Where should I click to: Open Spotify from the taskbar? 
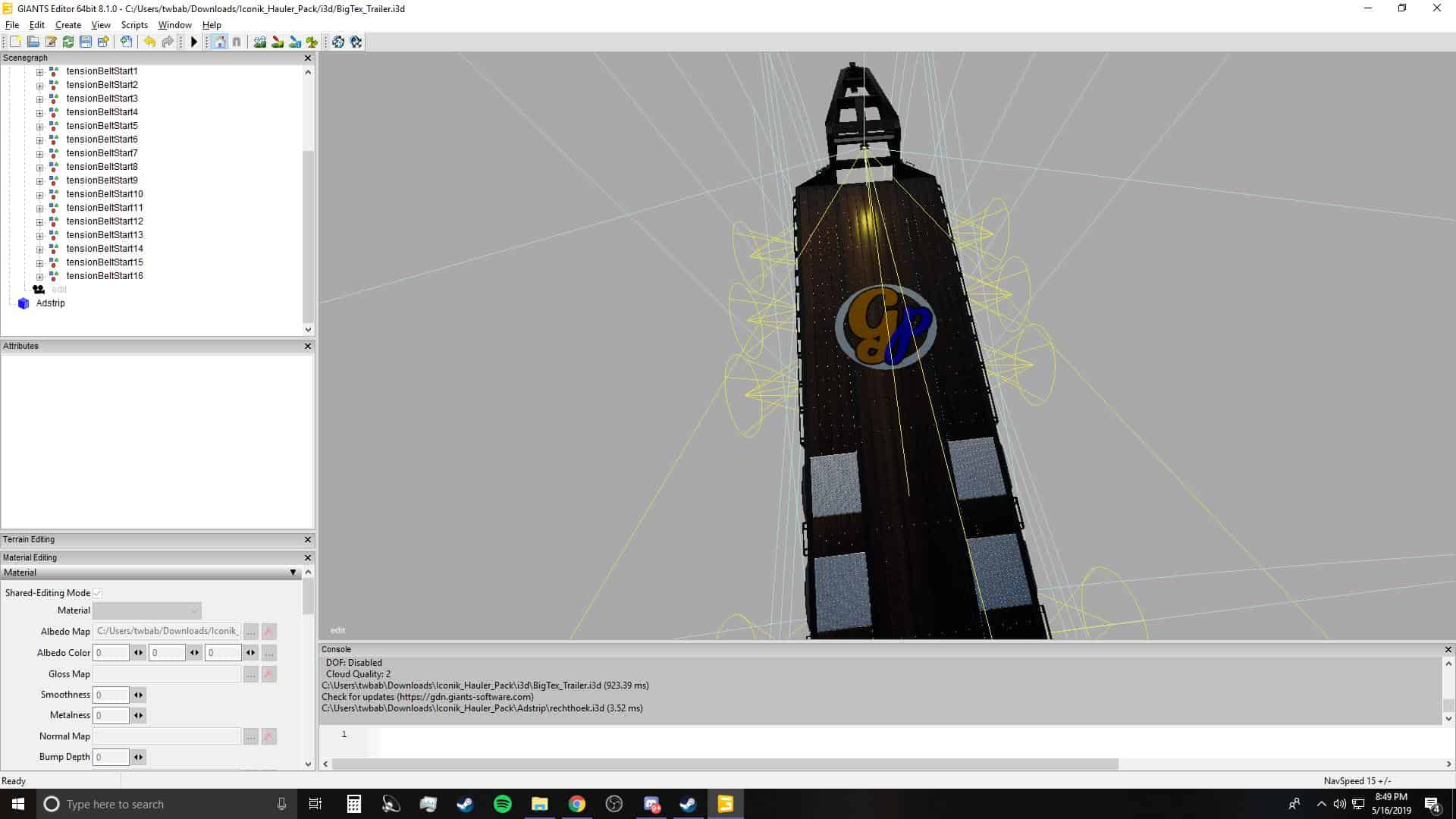502,804
